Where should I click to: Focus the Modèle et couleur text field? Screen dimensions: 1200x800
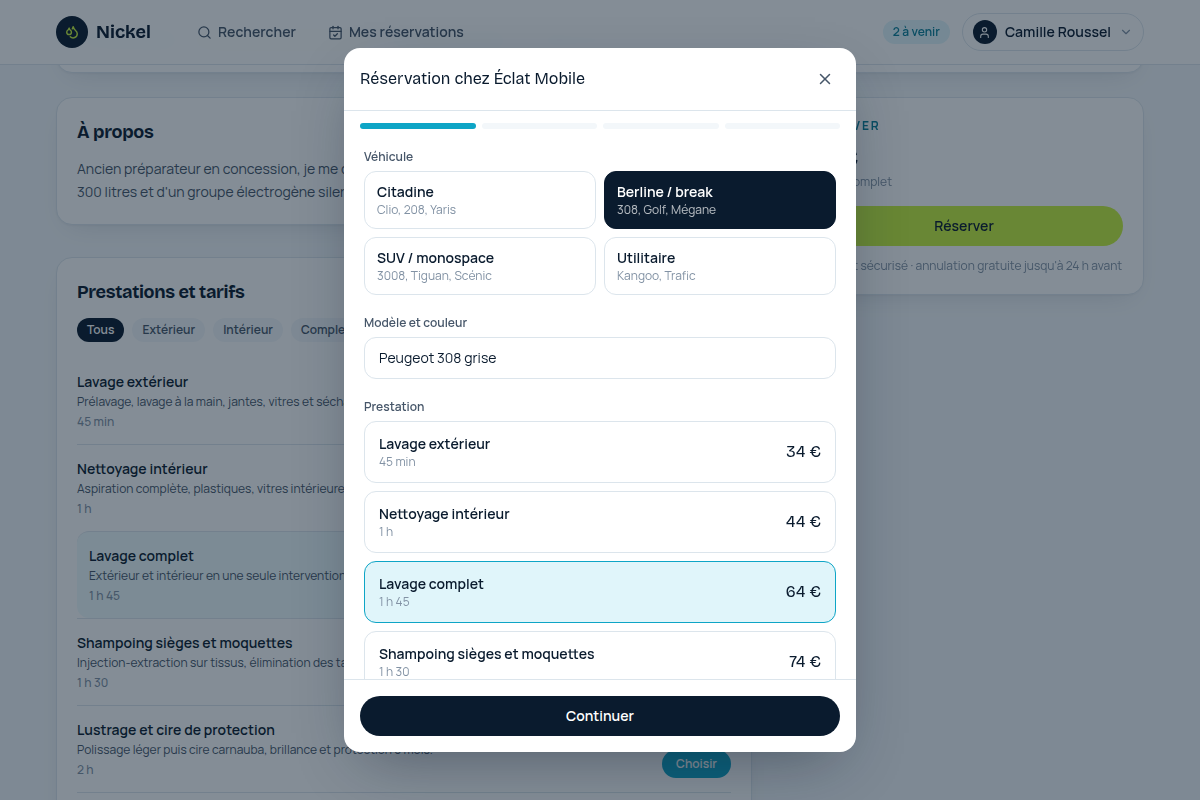(600, 358)
